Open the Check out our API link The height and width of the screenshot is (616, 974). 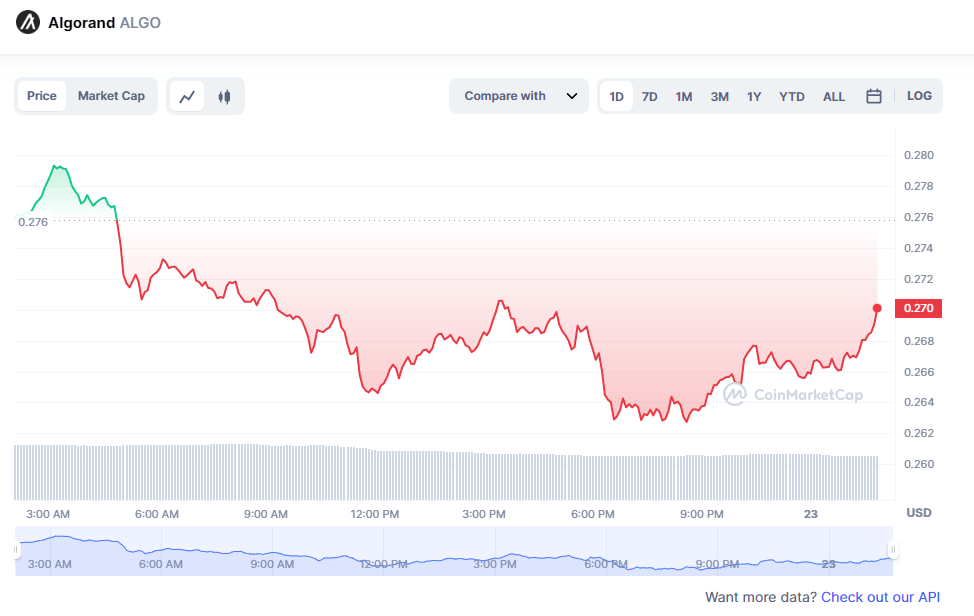[880, 597]
